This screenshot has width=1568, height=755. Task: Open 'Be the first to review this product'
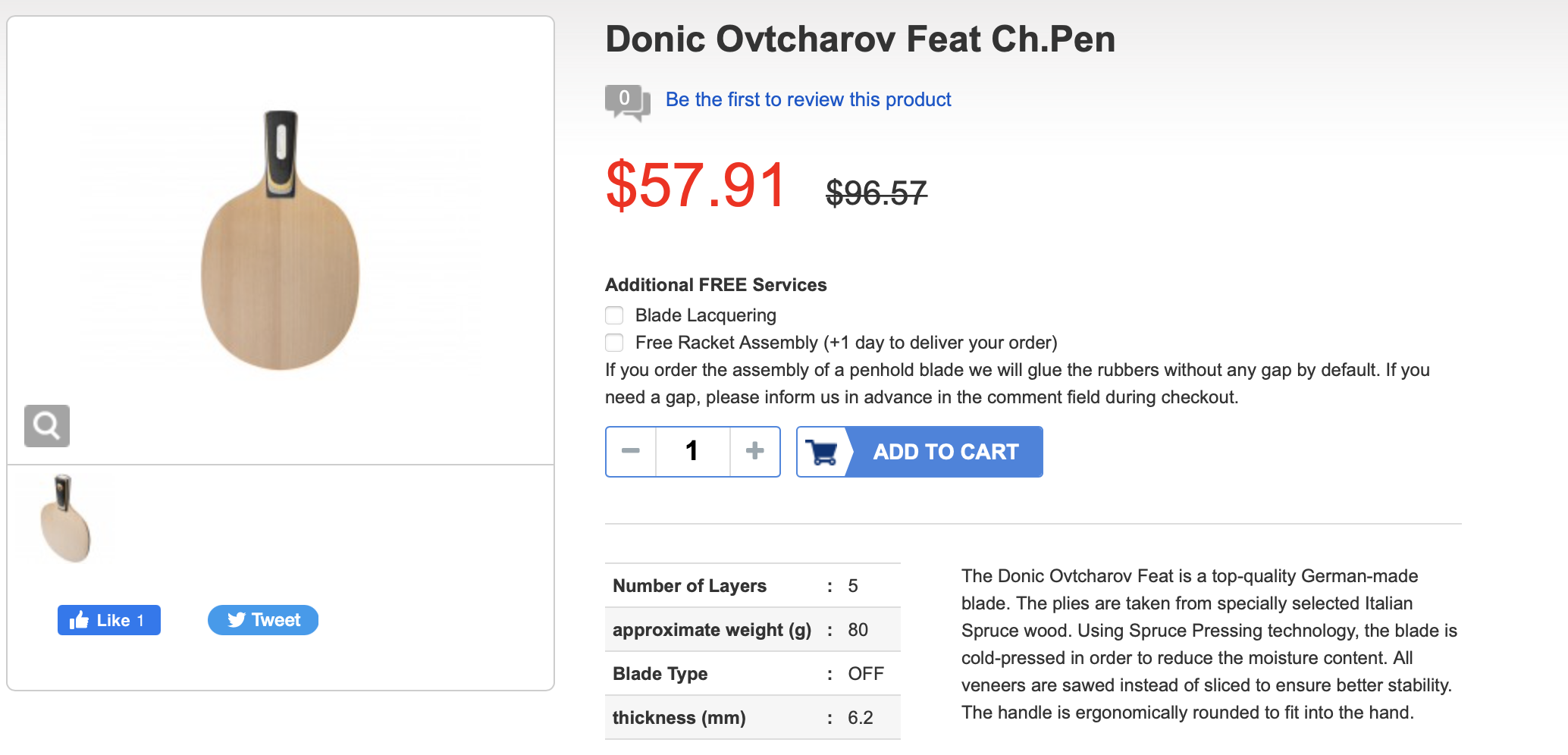[808, 99]
